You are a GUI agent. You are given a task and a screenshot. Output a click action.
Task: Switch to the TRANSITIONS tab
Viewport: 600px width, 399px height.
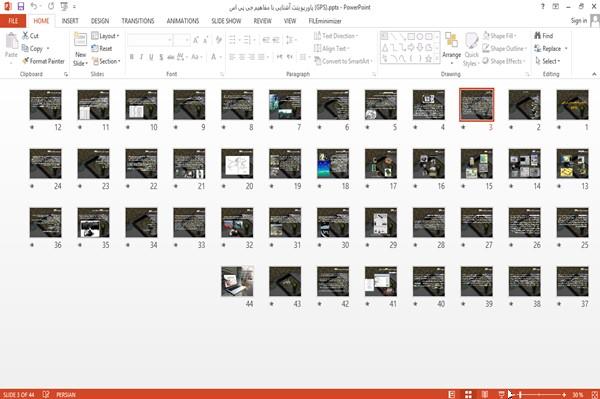[138, 21]
